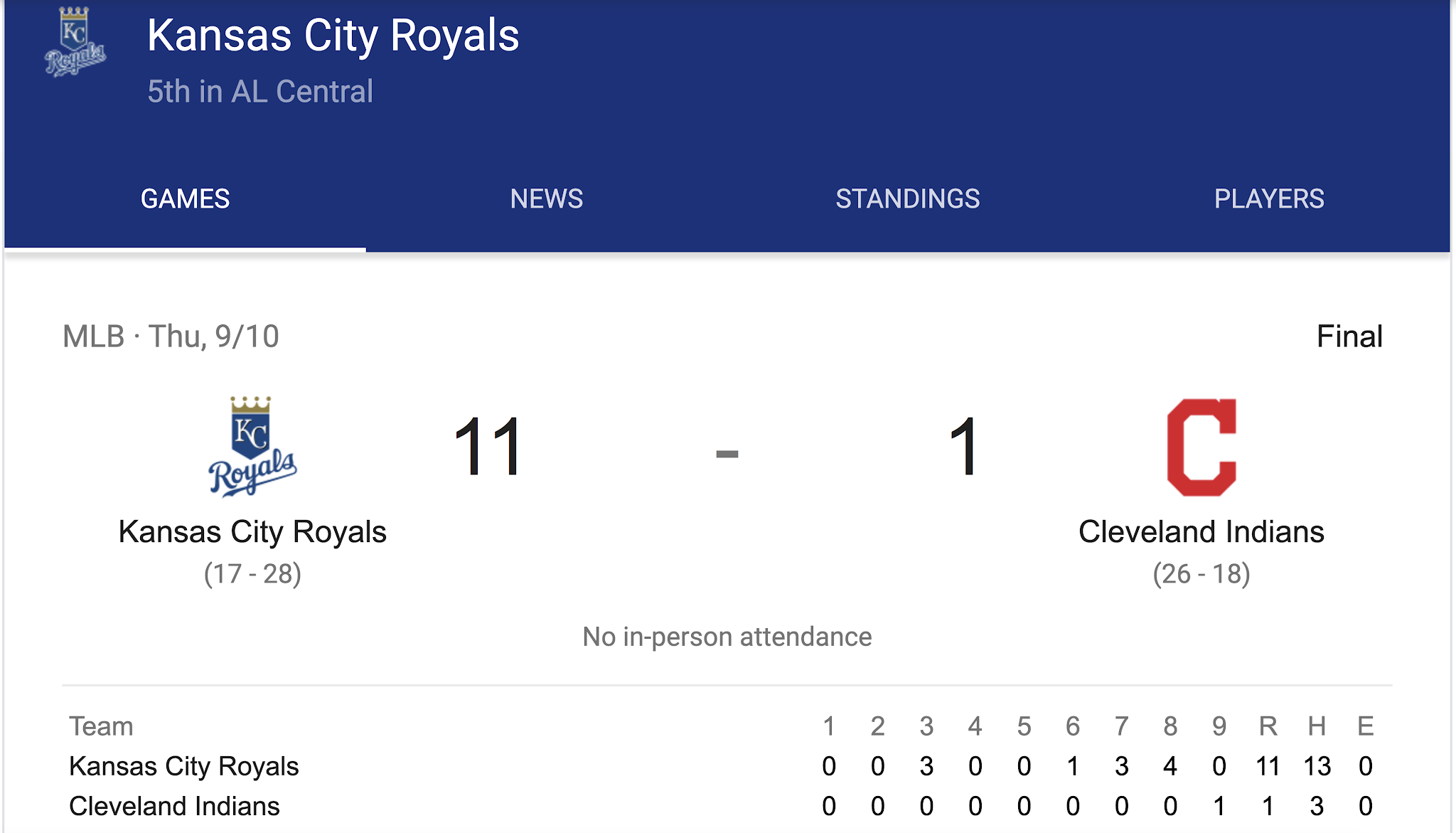Switch to the NEWS tab
Image resolution: width=1456 pixels, height=833 pixels.
[546, 199]
